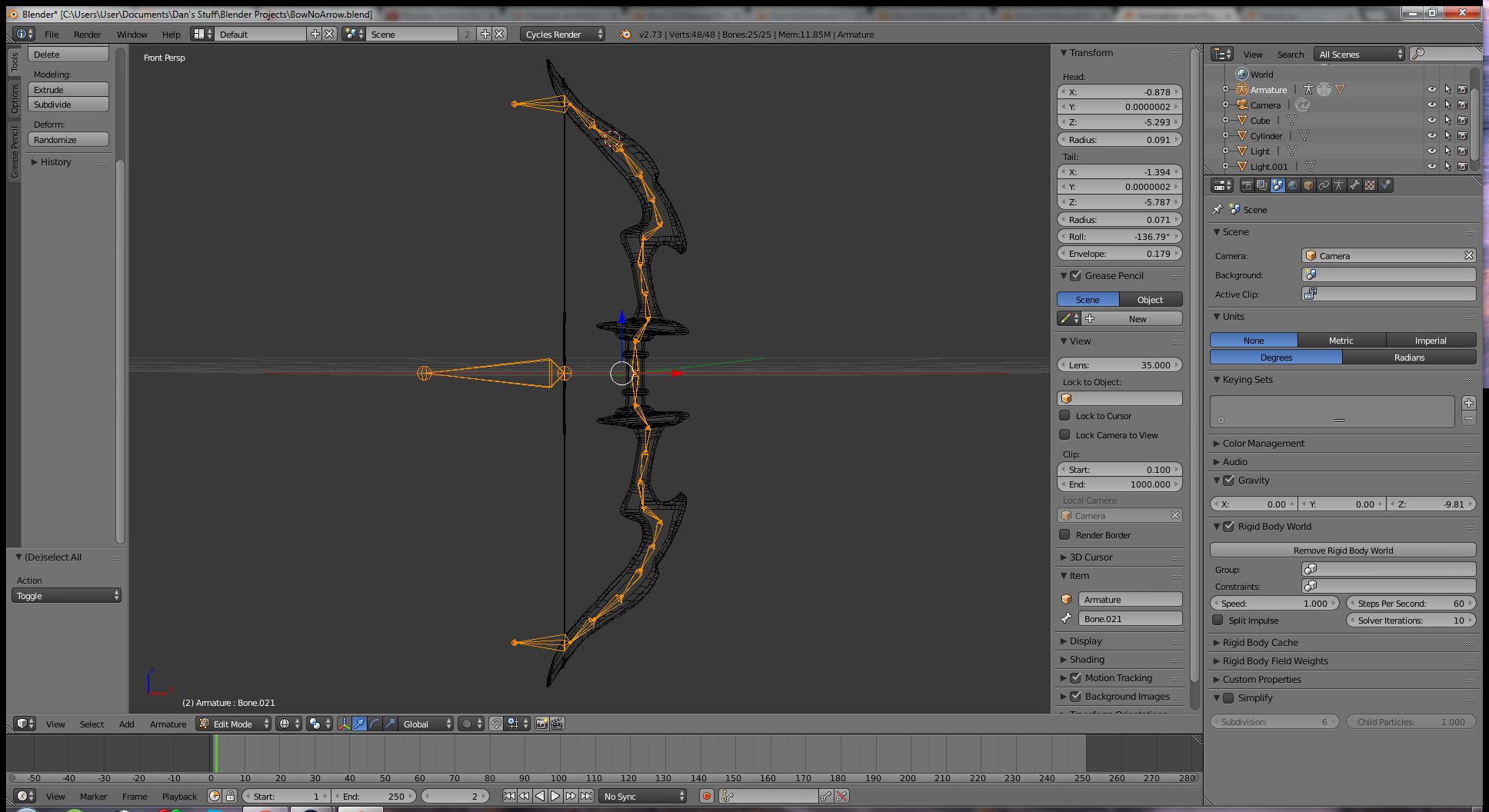Image resolution: width=1489 pixels, height=812 pixels.
Task: Enable Lock to Cursor checkbox
Action: click(1065, 415)
